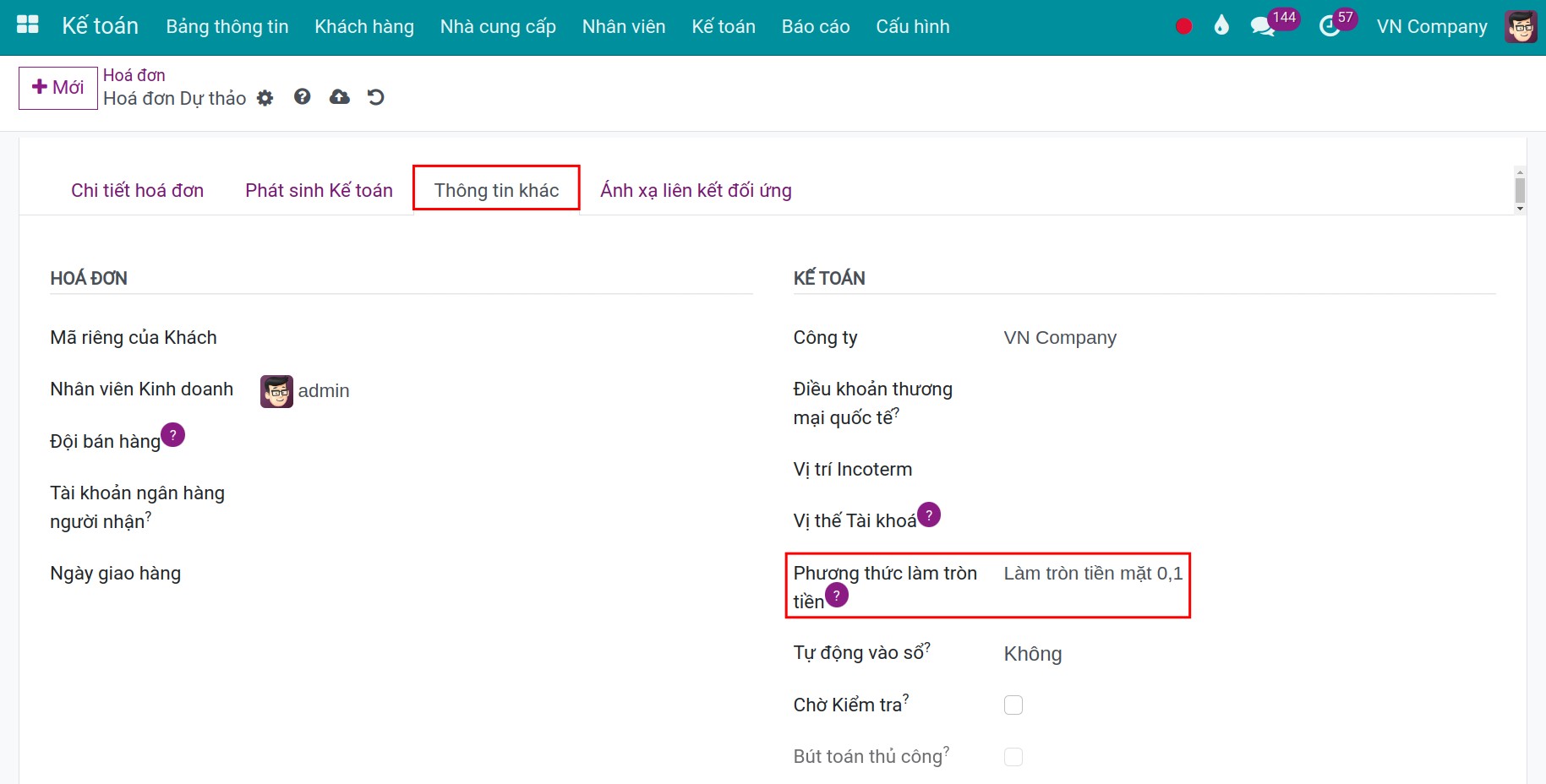Click the Mới new record button
The height and width of the screenshot is (784, 1546).
pos(58,88)
